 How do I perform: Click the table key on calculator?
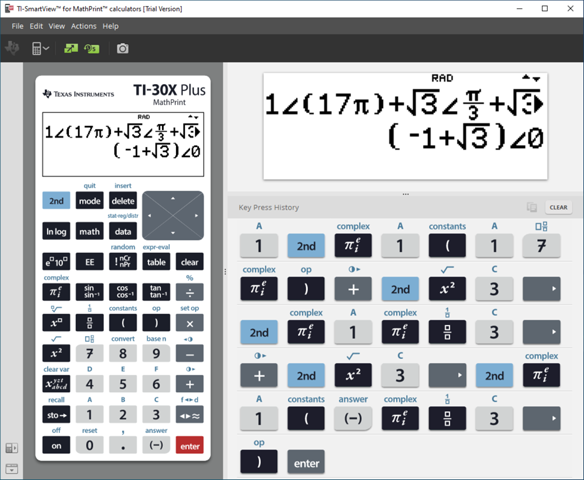pos(156,262)
